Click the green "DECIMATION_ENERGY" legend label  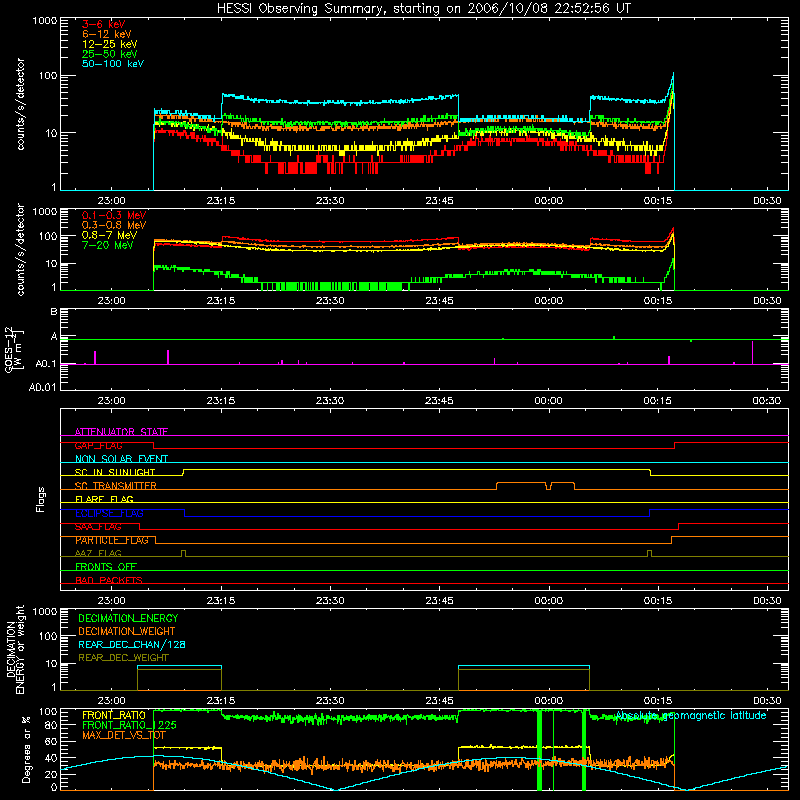point(128,618)
